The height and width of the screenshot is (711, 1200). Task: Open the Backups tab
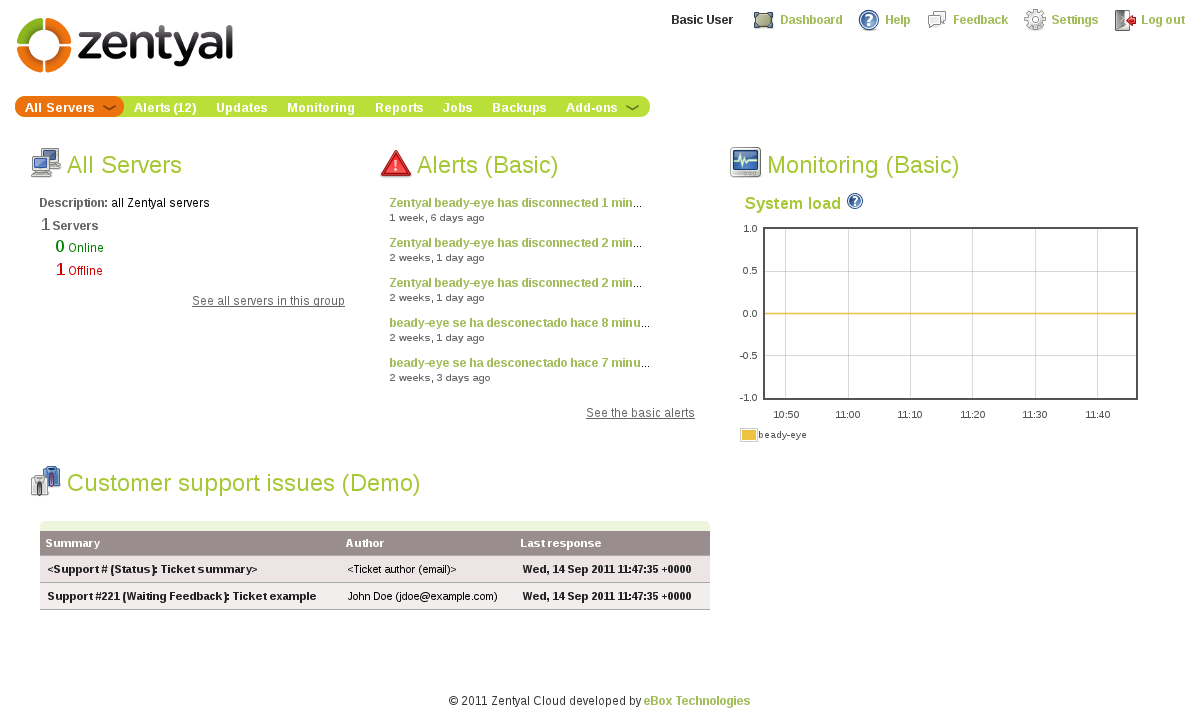click(x=519, y=107)
